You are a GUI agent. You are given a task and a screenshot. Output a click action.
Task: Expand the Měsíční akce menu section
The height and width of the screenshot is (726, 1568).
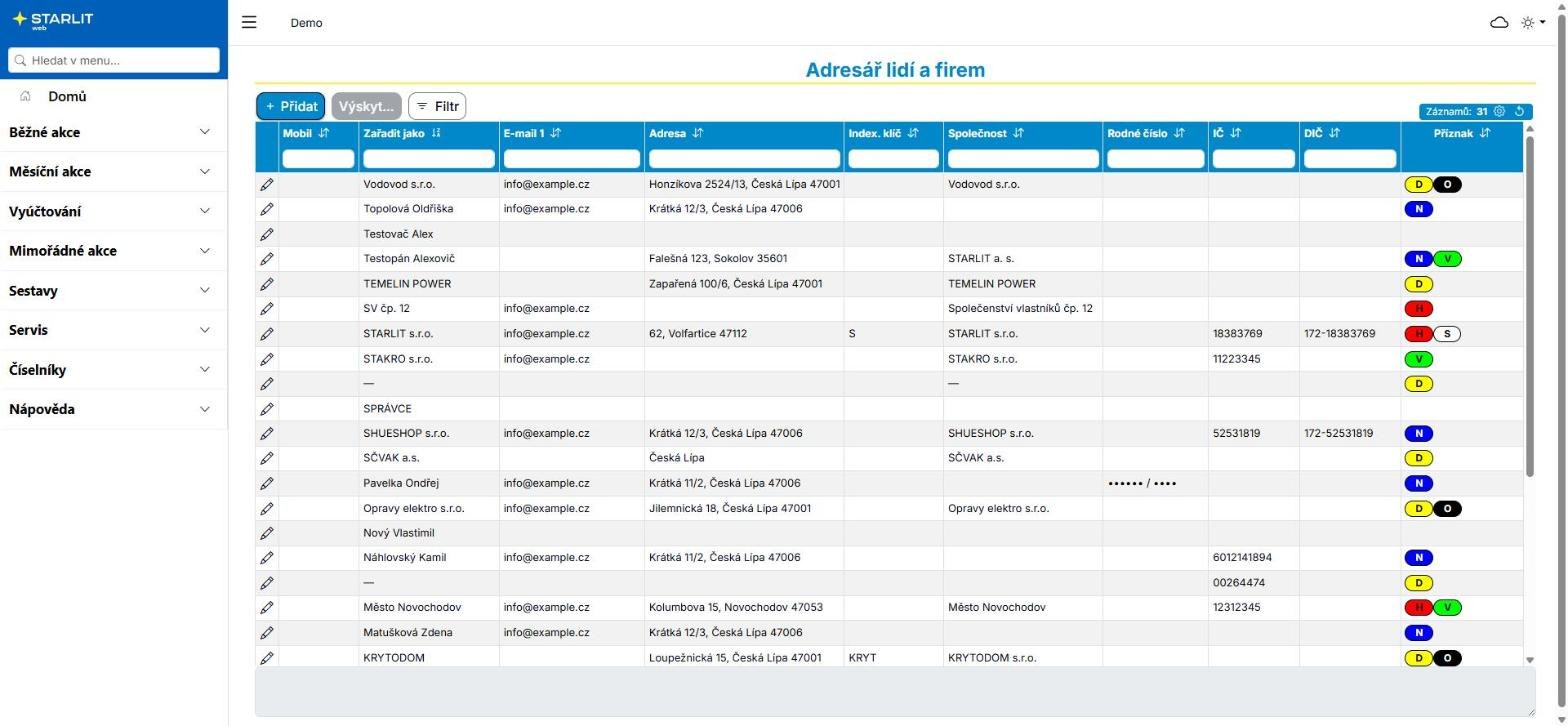pyautogui.click(x=113, y=172)
